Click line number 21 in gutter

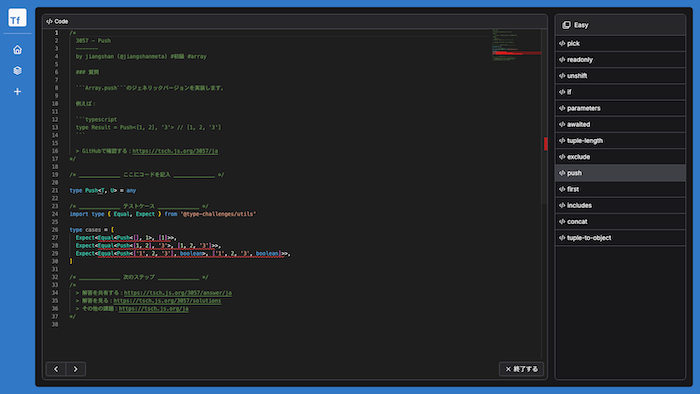pos(55,191)
